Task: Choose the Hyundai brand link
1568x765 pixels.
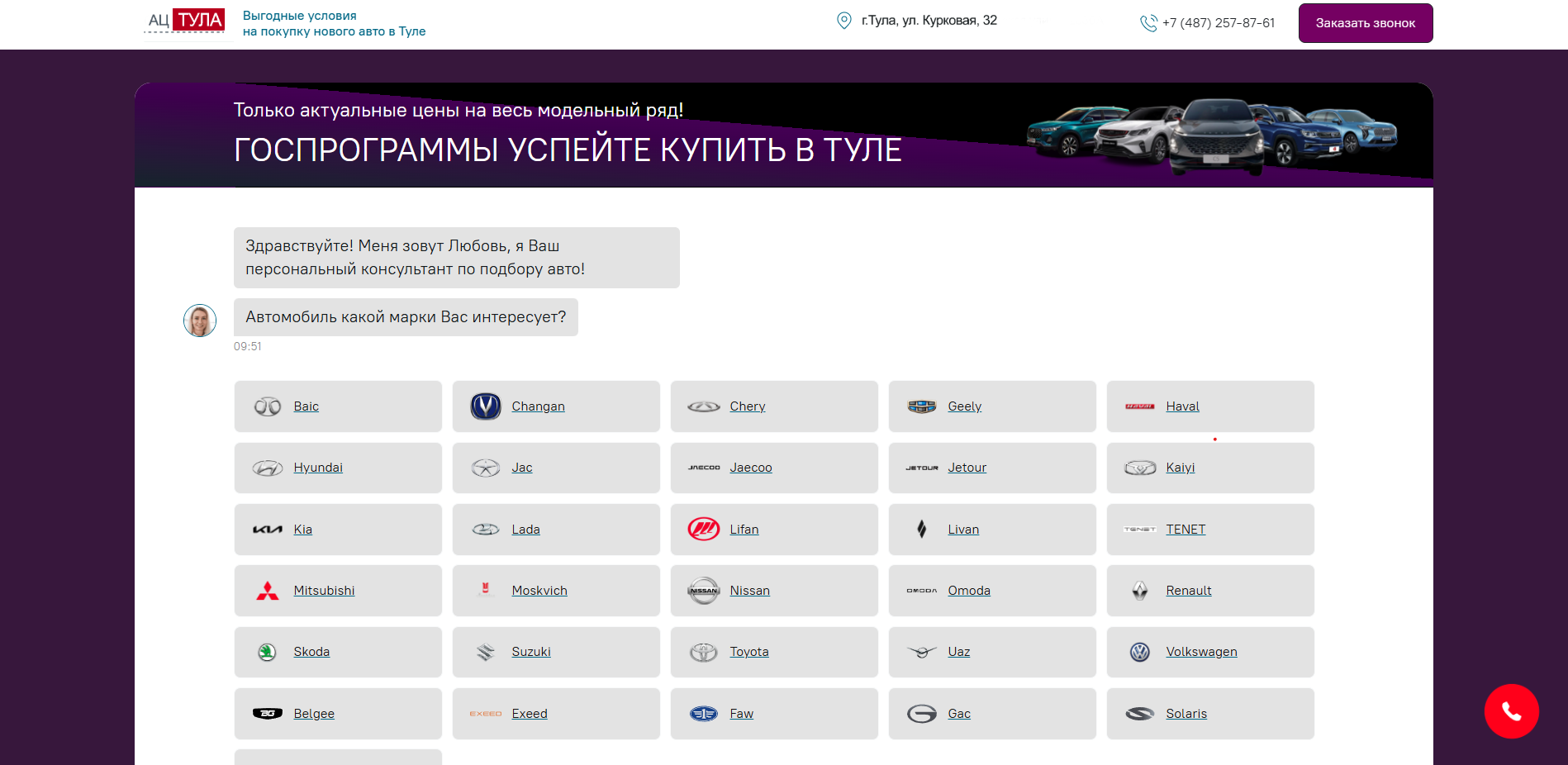Action: (318, 468)
